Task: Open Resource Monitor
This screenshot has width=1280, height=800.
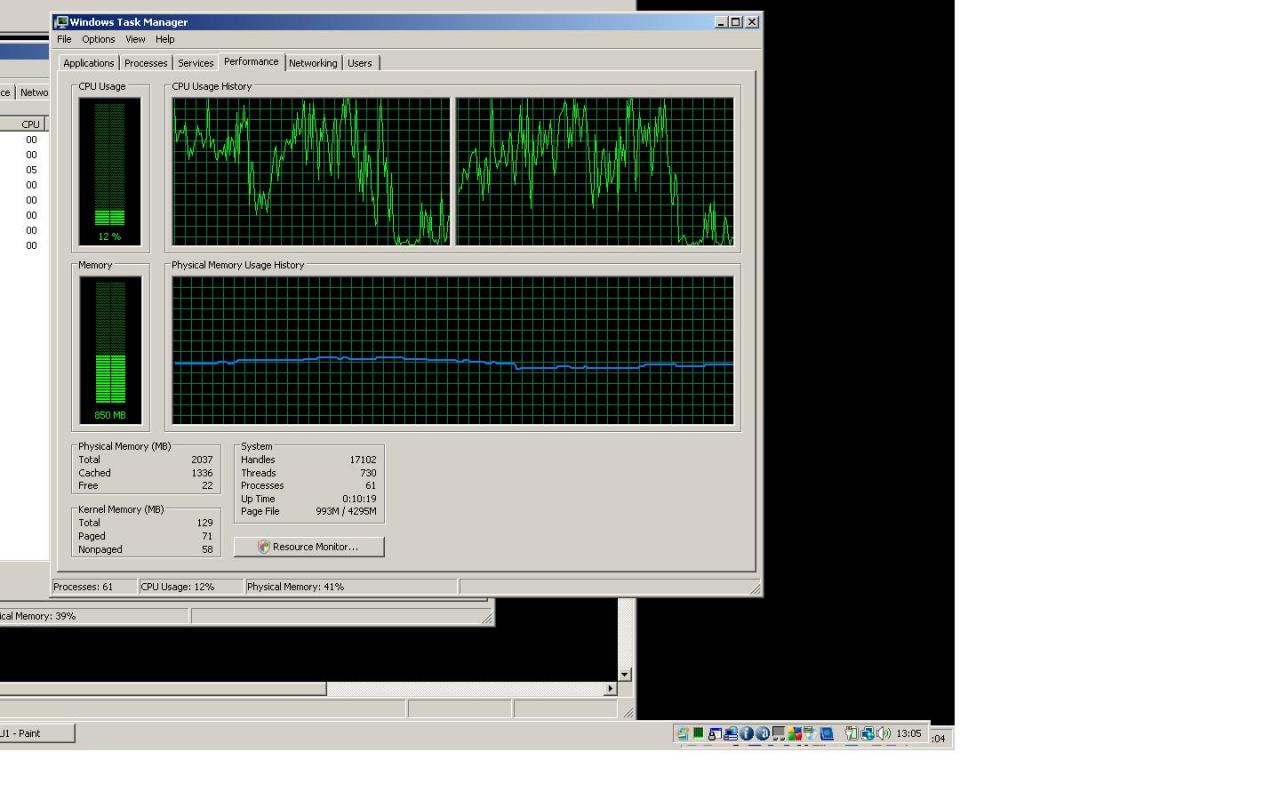Action: (309, 547)
